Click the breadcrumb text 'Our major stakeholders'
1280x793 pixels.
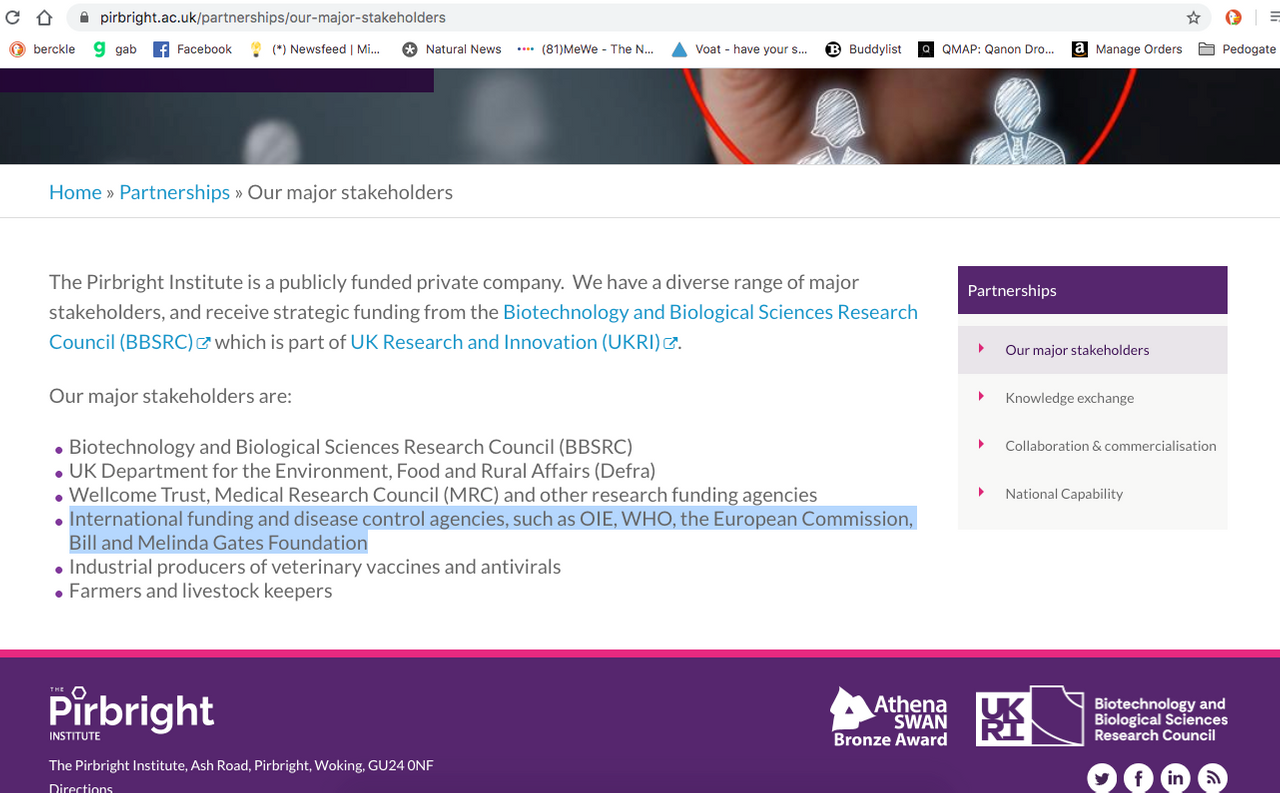coord(350,192)
